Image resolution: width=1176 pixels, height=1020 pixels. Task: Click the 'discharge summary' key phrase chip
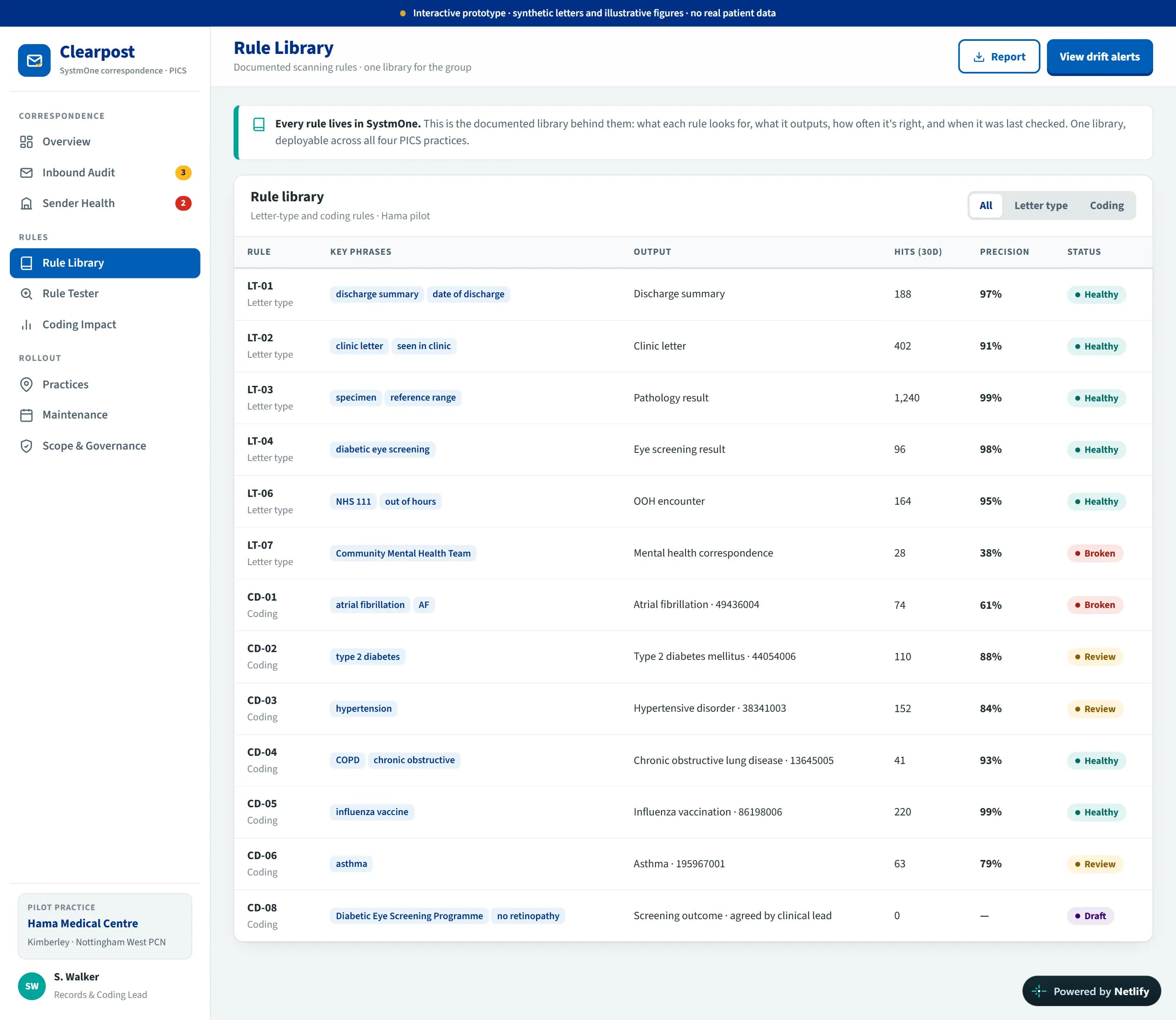tap(377, 294)
